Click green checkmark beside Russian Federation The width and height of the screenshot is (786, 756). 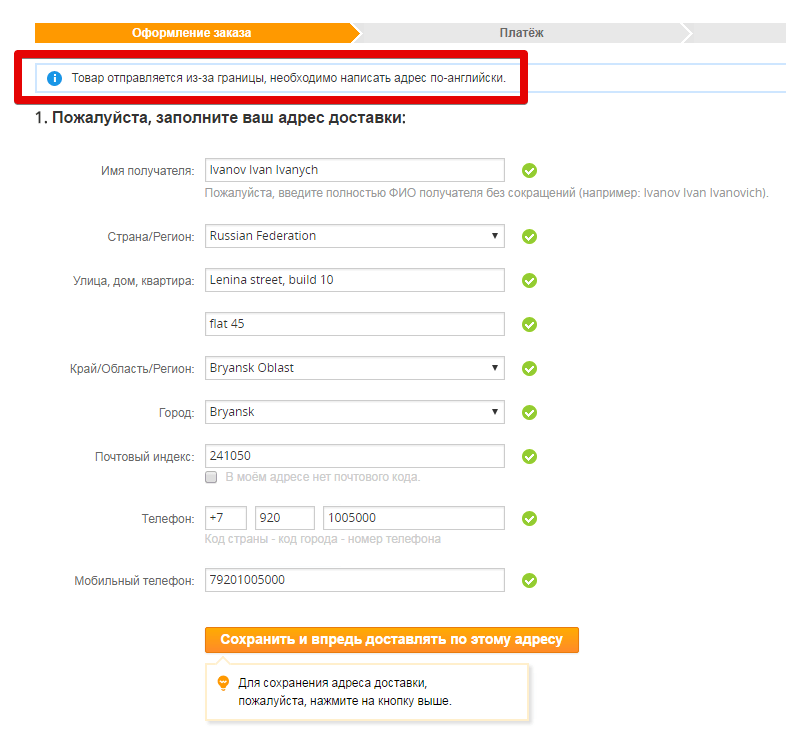(x=529, y=237)
